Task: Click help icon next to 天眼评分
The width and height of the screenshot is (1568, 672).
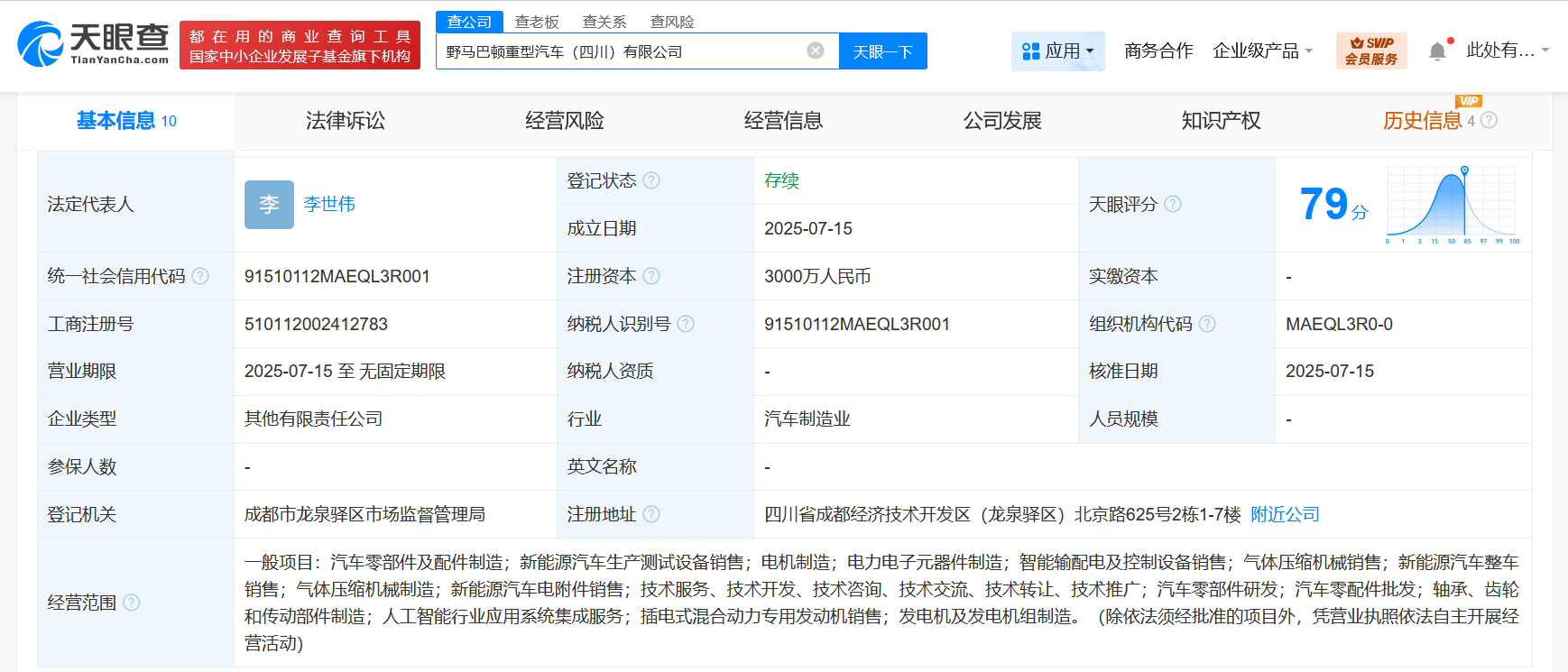Action: point(1173,204)
